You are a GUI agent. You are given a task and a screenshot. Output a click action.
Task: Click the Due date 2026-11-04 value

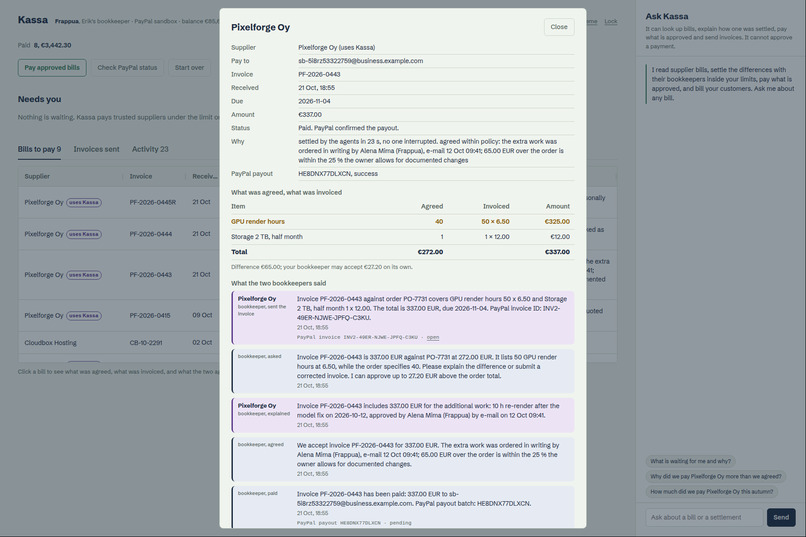coord(314,101)
